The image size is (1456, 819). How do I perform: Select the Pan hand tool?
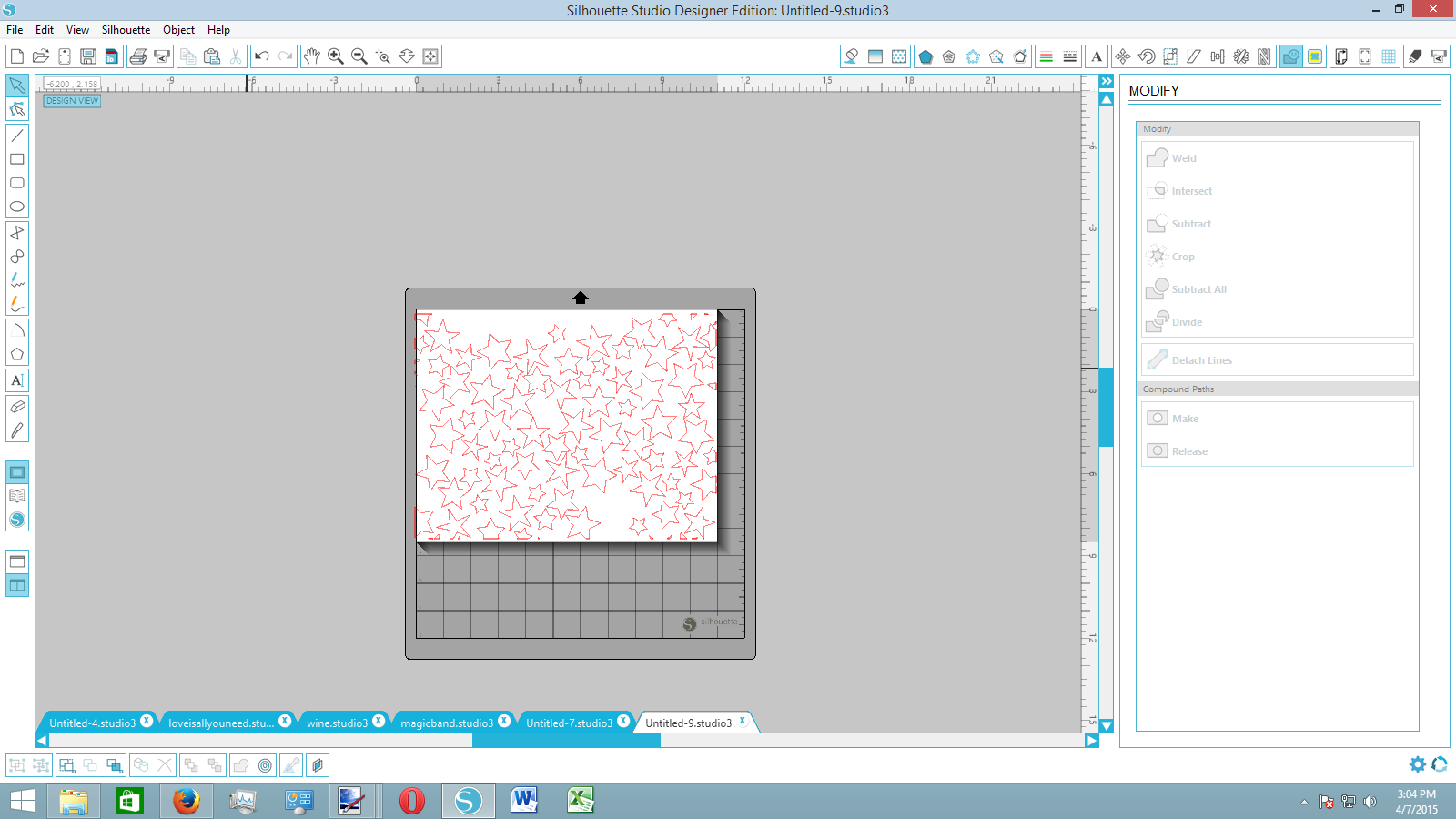[x=312, y=56]
